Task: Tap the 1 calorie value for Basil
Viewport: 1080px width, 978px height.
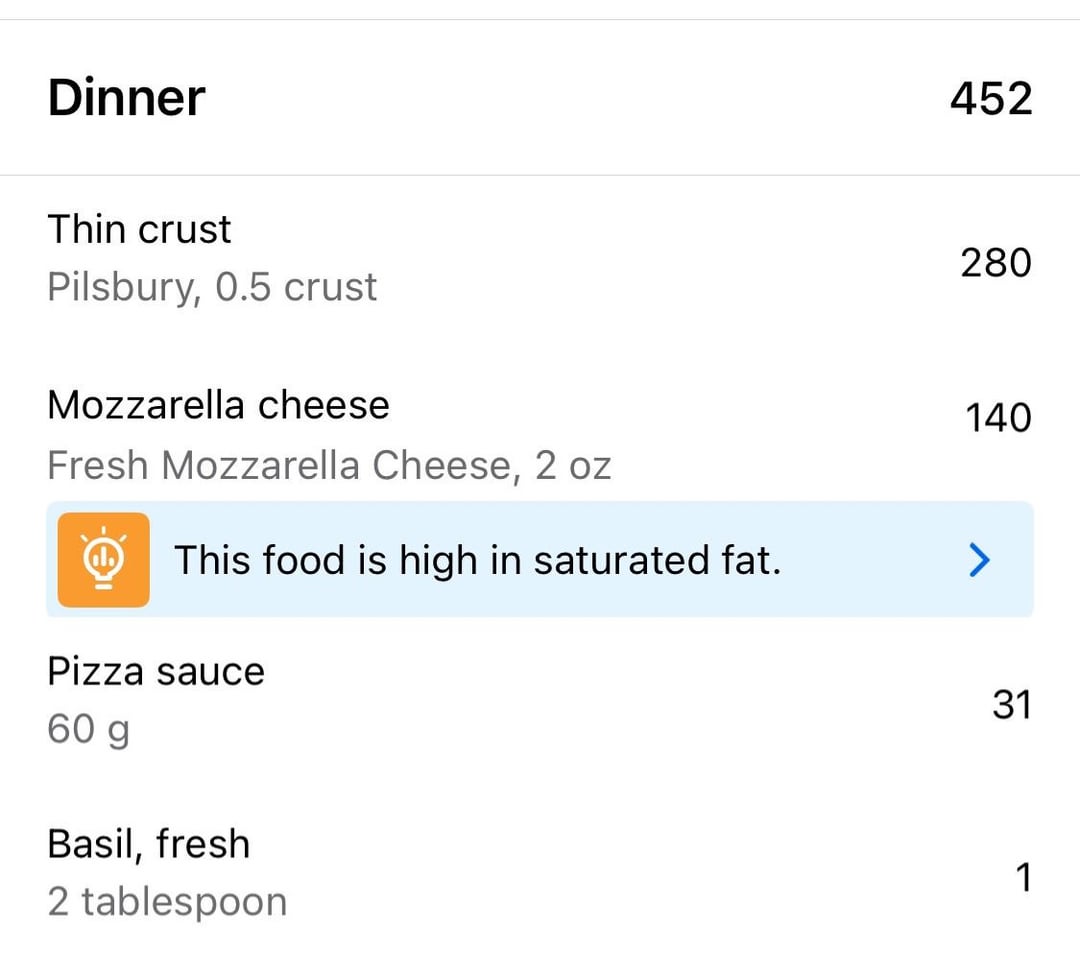Action: [1024, 877]
